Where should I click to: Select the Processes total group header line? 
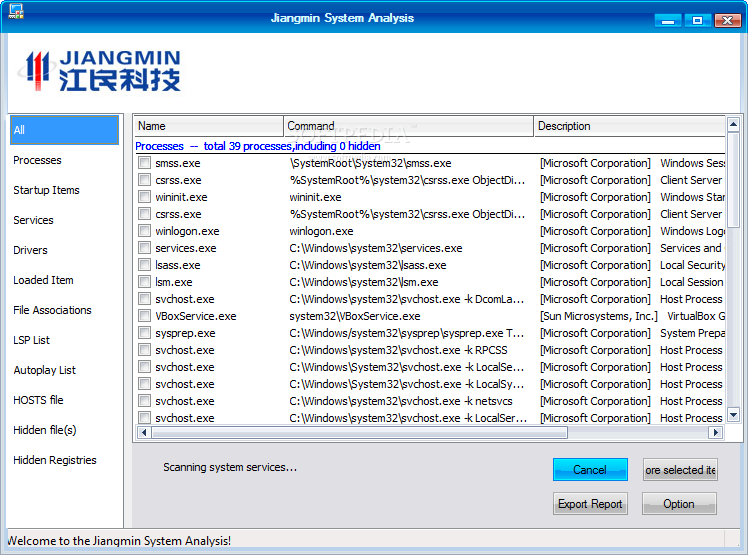pyautogui.click(x=258, y=146)
